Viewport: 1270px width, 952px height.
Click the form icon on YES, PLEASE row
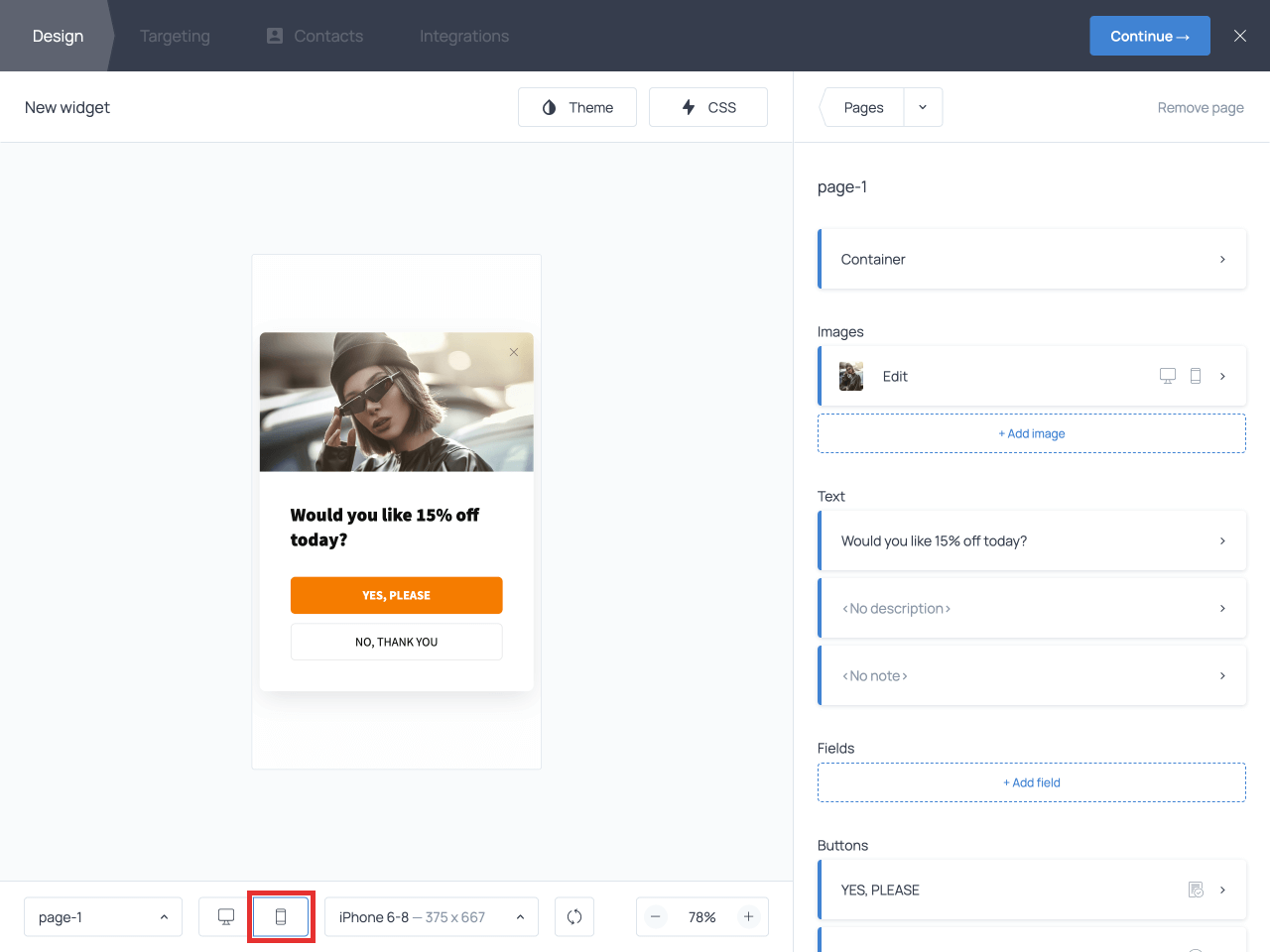point(1196,890)
